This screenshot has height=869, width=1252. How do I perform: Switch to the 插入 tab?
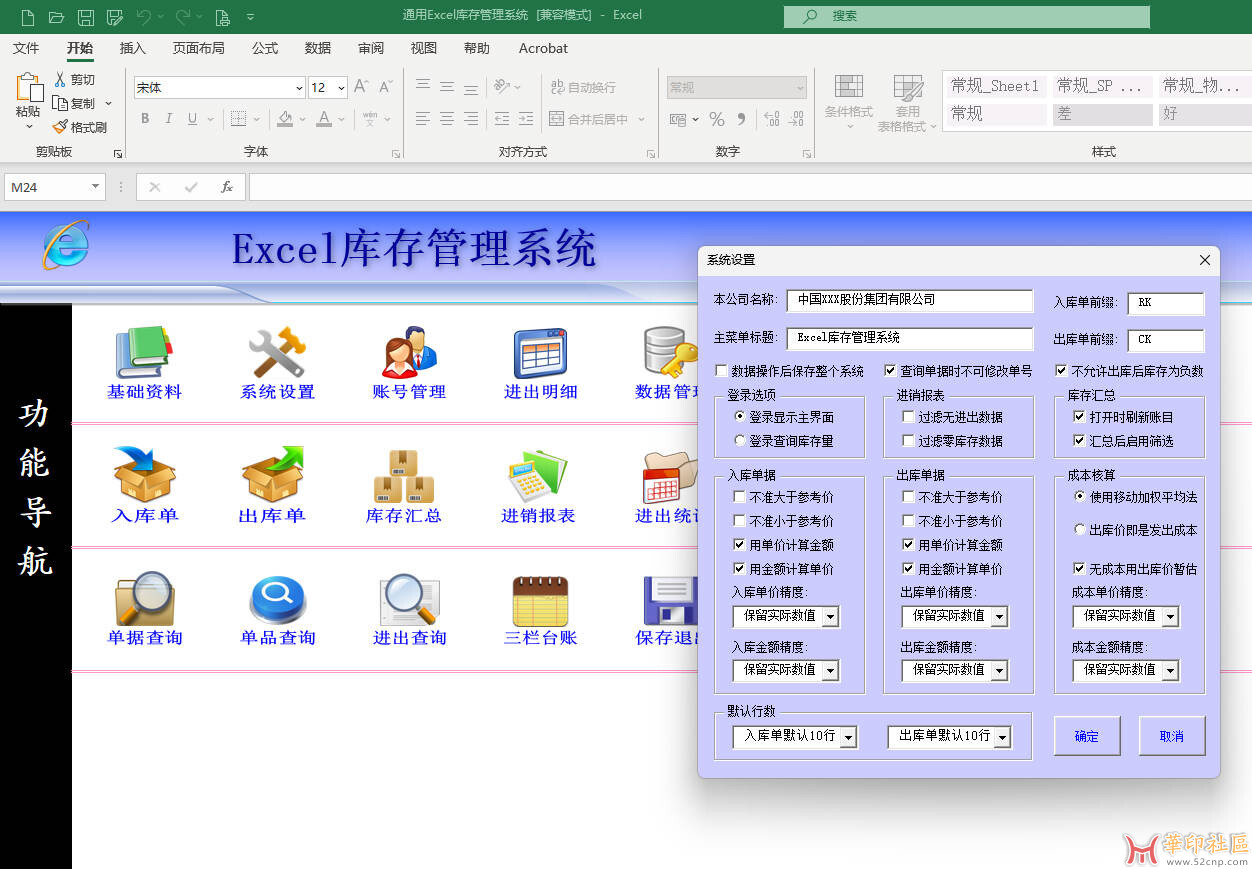click(x=132, y=48)
